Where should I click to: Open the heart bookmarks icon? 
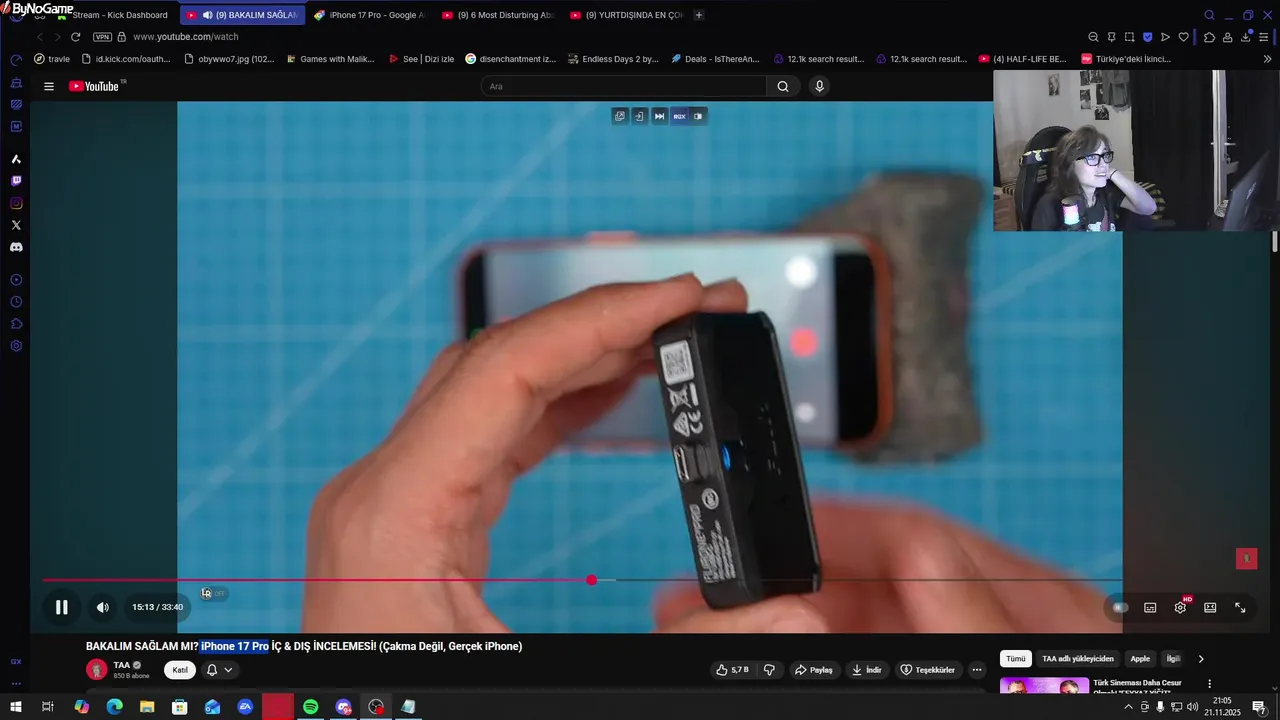1183,37
